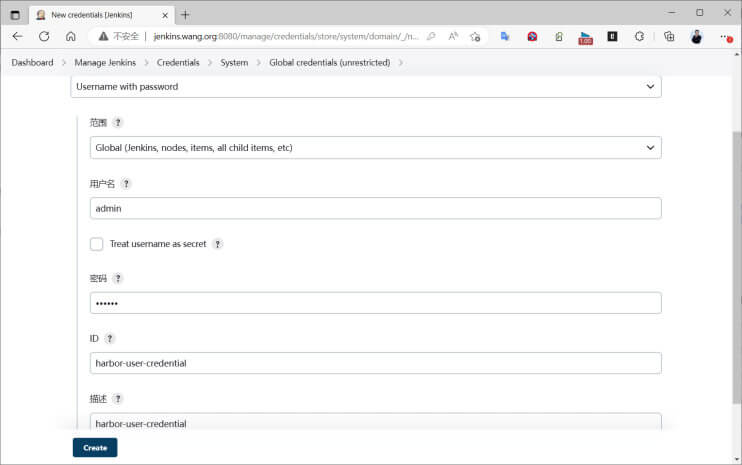
Task: Click the ID field with harbor-user-credential
Action: point(376,363)
